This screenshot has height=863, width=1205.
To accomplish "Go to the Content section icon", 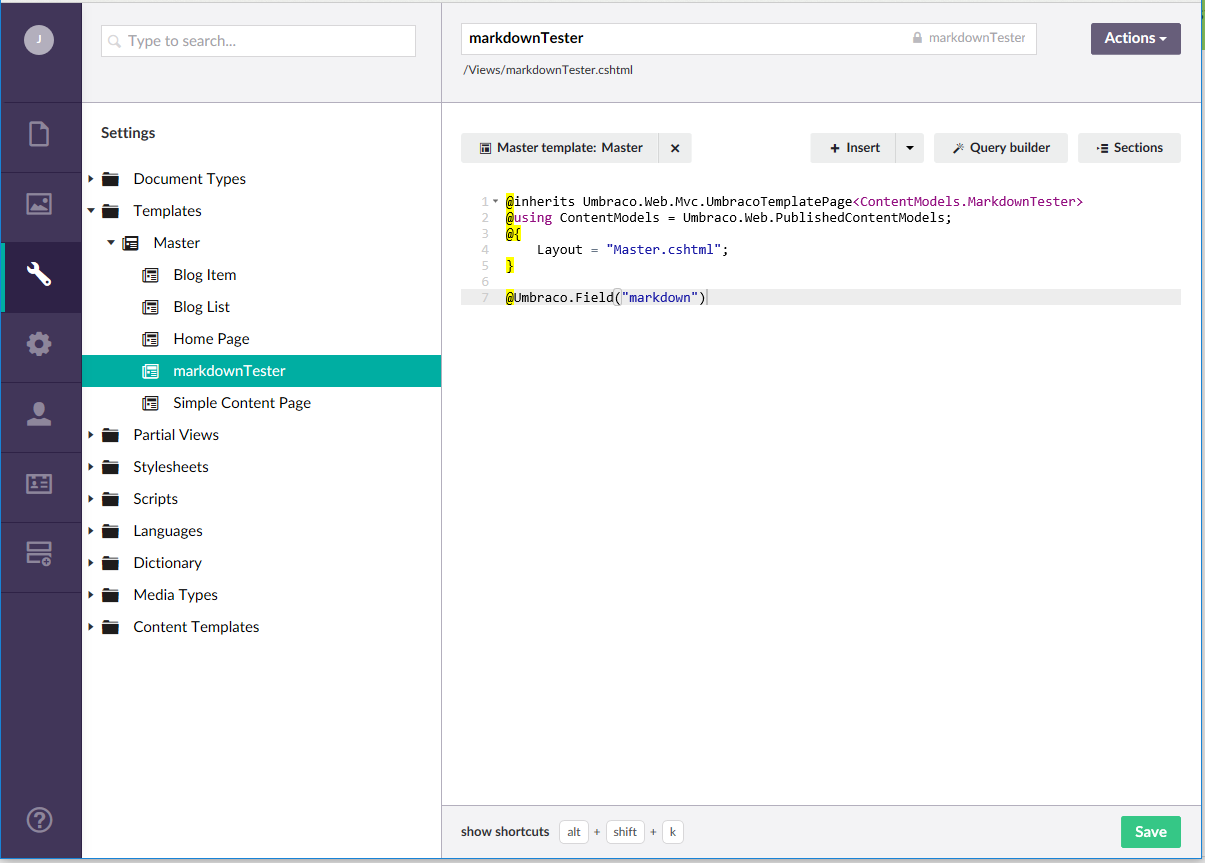I will [39, 134].
